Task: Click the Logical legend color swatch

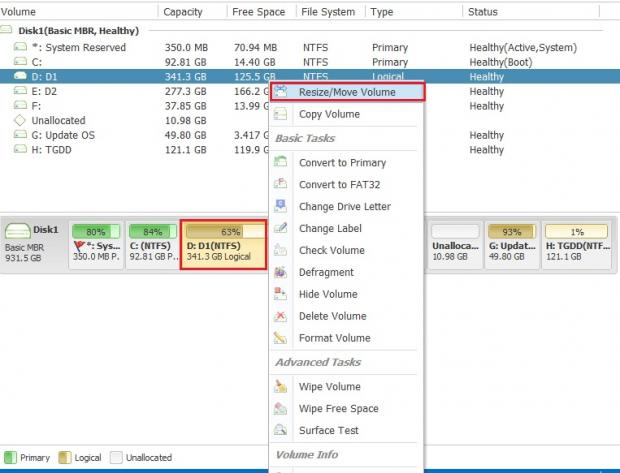Action: pos(65,457)
